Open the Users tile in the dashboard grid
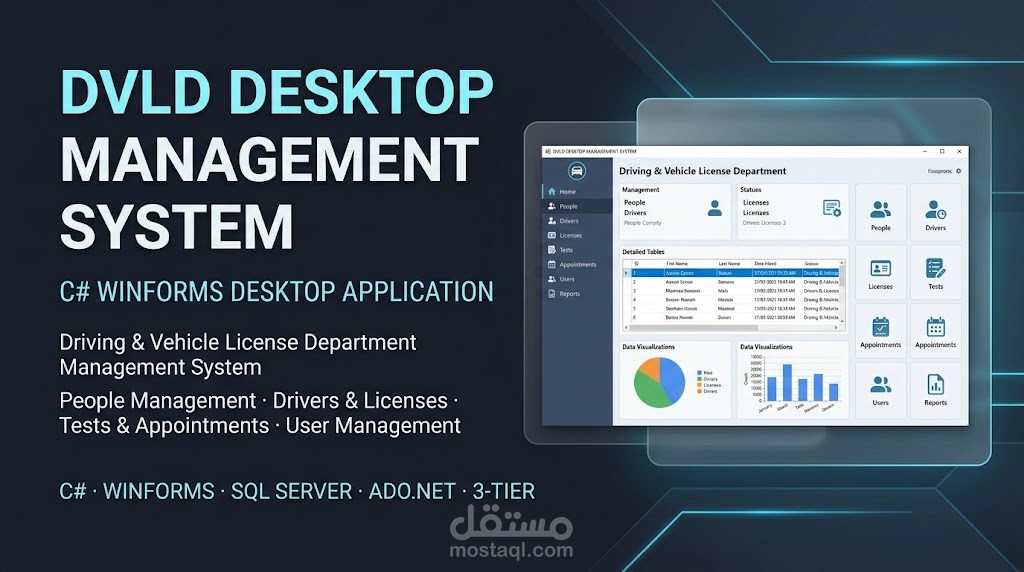This screenshot has width=1024, height=572. point(880,389)
